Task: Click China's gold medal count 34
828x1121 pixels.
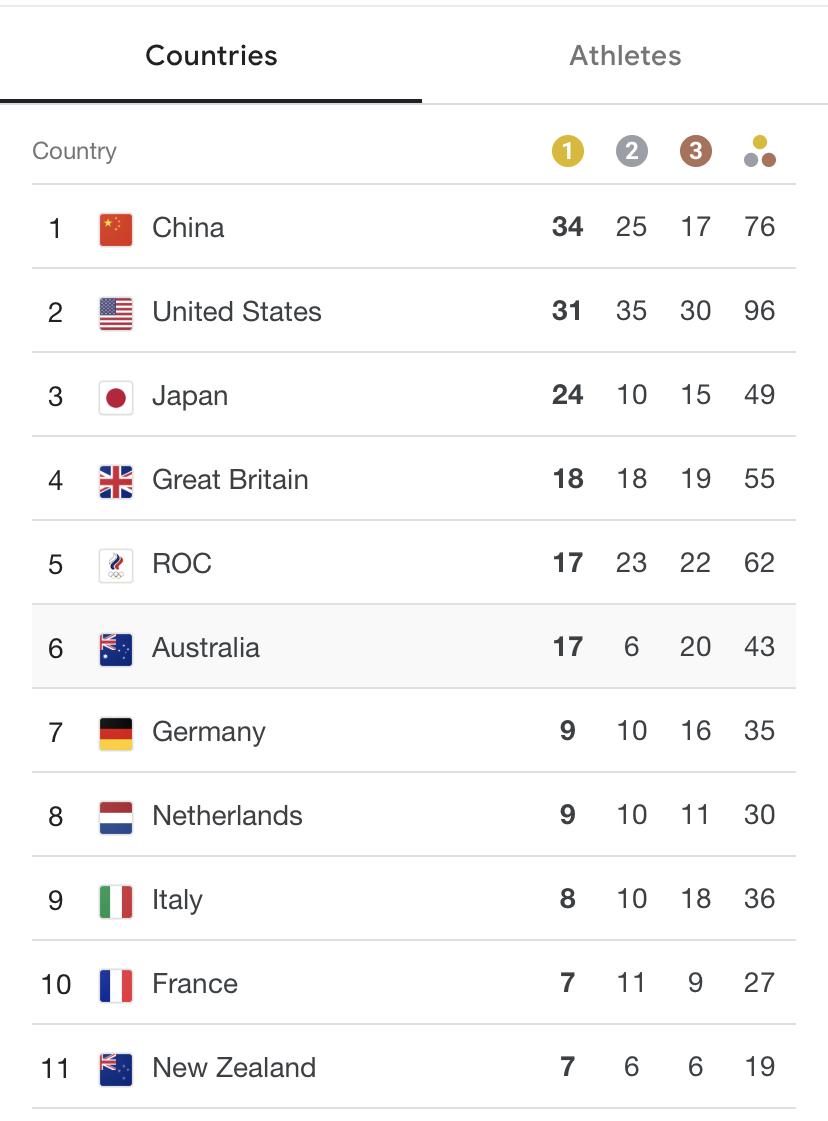Action: 568,227
